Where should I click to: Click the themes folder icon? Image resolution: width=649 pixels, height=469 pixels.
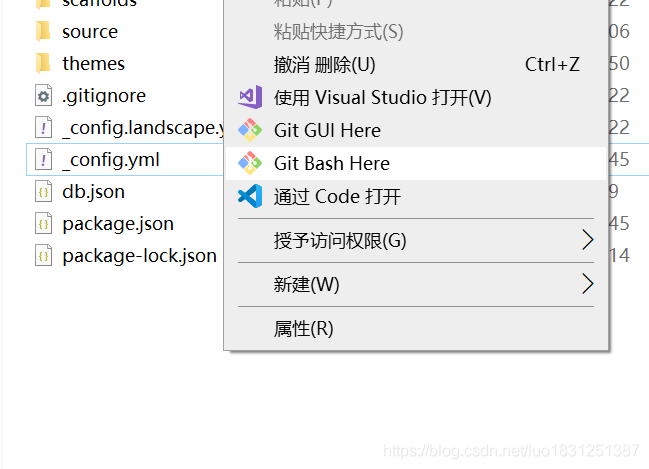pyautogui.click(x=43, y=63)
